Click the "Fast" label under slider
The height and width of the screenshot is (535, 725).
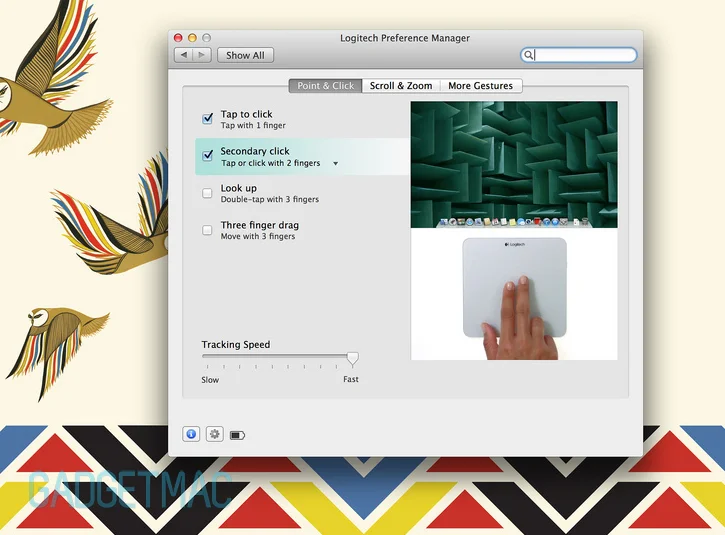(x=350, y=379)
